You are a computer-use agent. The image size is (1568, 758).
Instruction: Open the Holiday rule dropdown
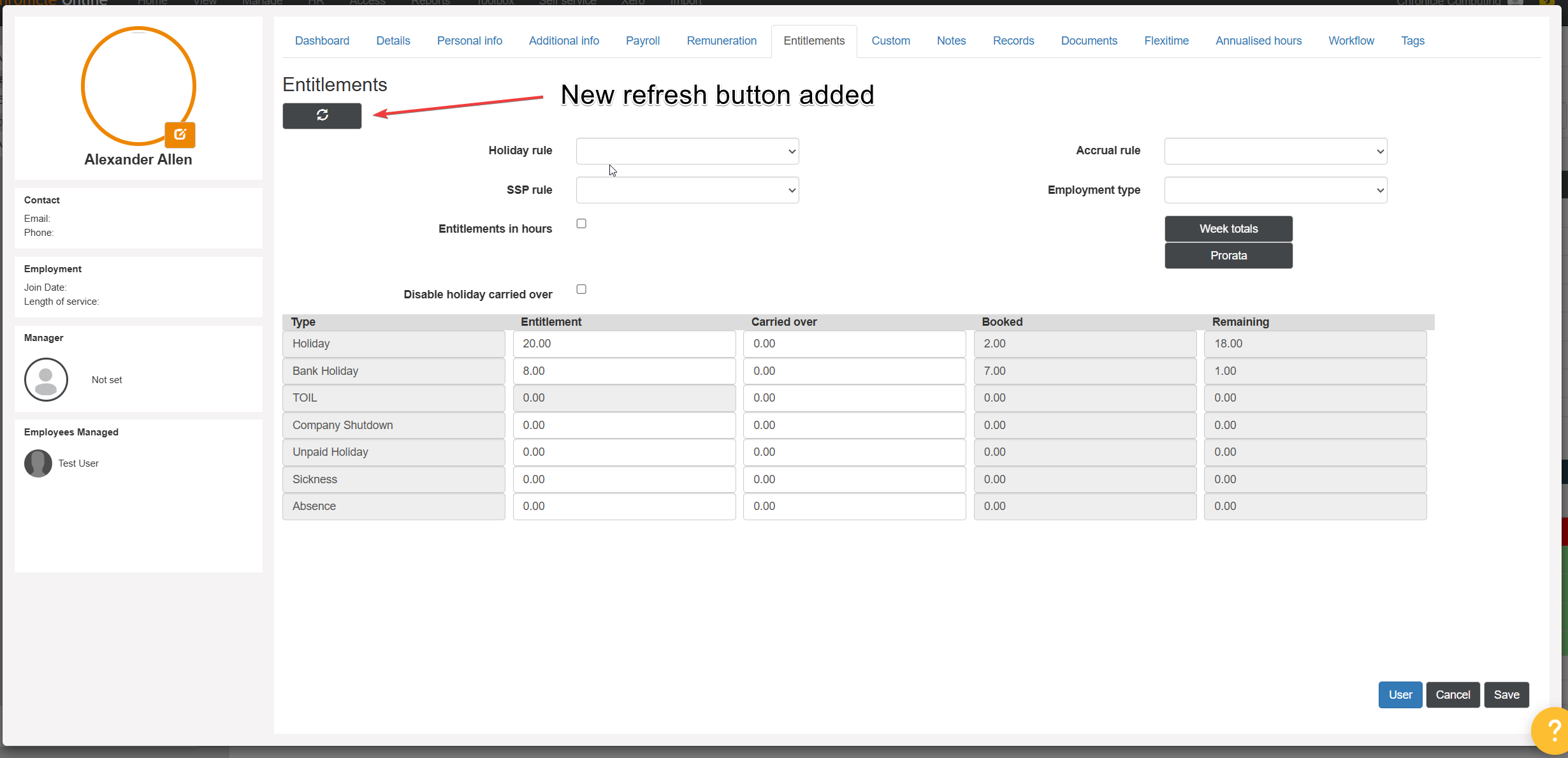tap(687, 151)
